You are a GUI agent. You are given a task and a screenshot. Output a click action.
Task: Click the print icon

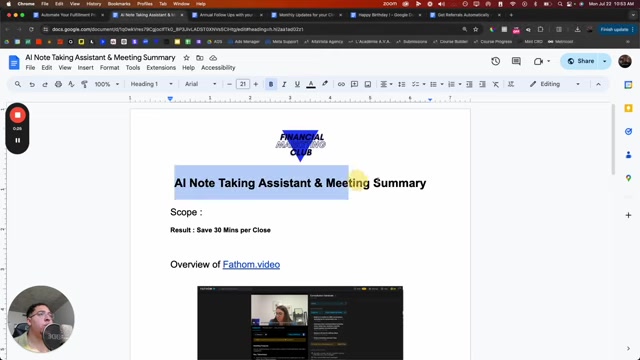58,84
